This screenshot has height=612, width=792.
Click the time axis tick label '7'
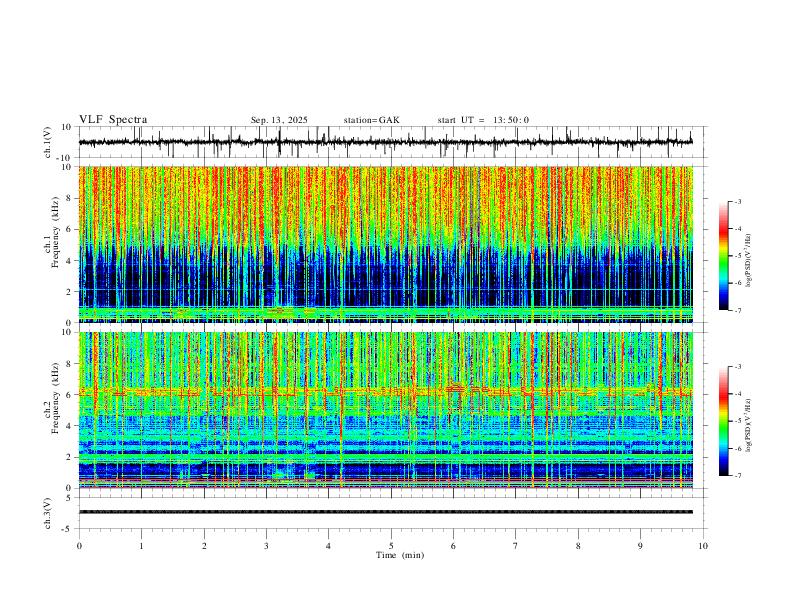click(516, 546)
